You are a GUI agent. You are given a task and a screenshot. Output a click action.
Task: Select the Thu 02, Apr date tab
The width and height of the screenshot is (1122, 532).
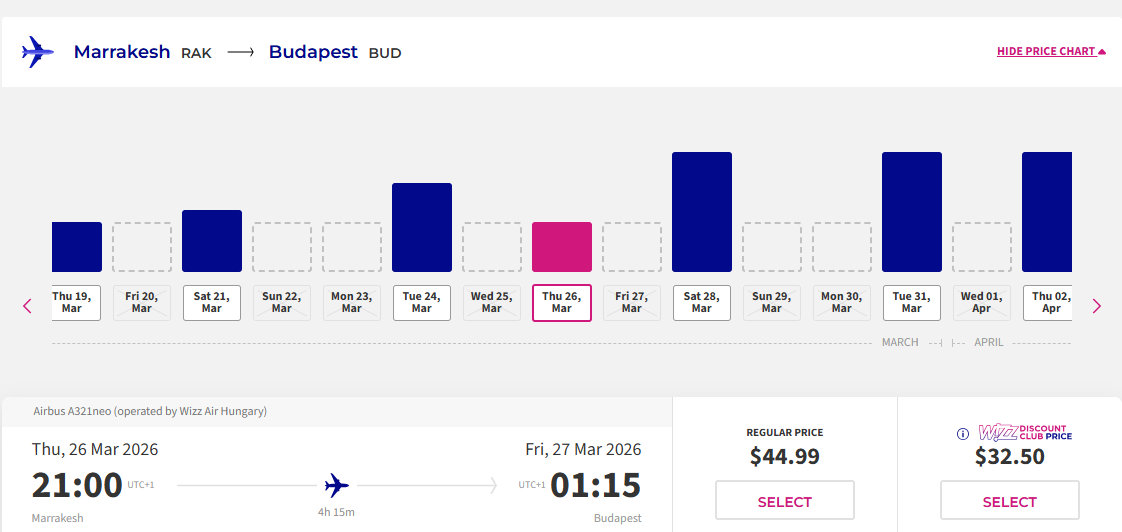point(1048,303)
